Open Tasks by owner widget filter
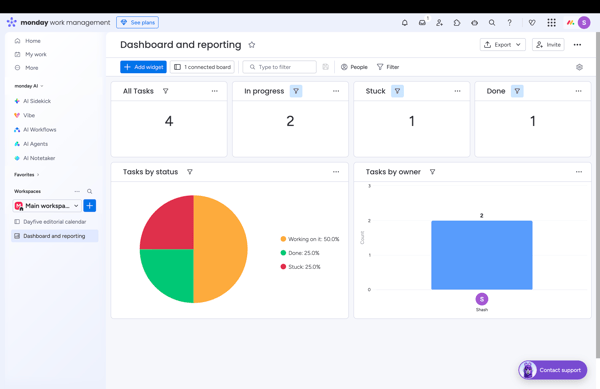Image resolution: width=600 pixels, height=389 pixels. [432, 172]
